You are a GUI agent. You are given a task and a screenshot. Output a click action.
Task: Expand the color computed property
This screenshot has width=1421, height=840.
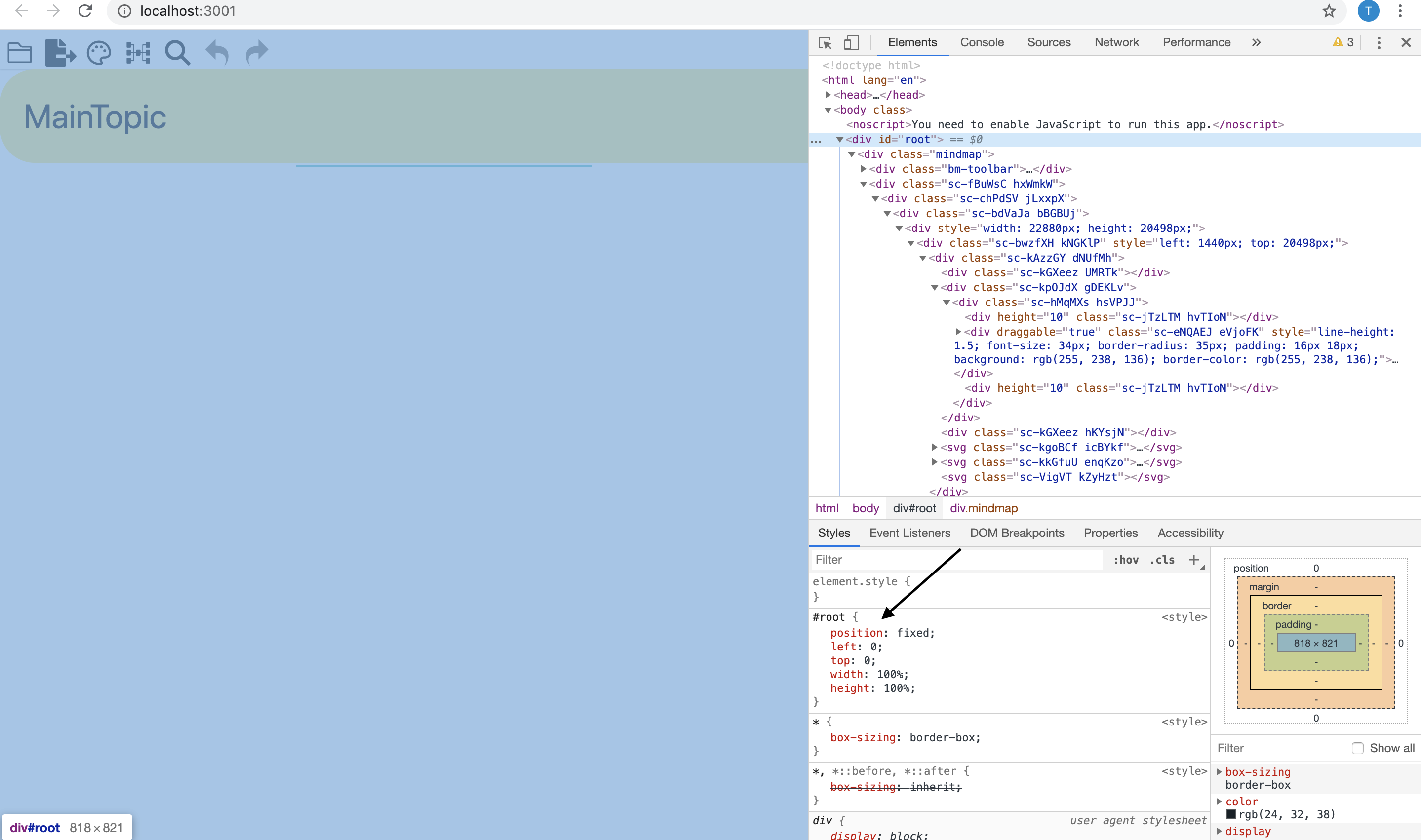pyautogui.click(x=1220, y=801)
